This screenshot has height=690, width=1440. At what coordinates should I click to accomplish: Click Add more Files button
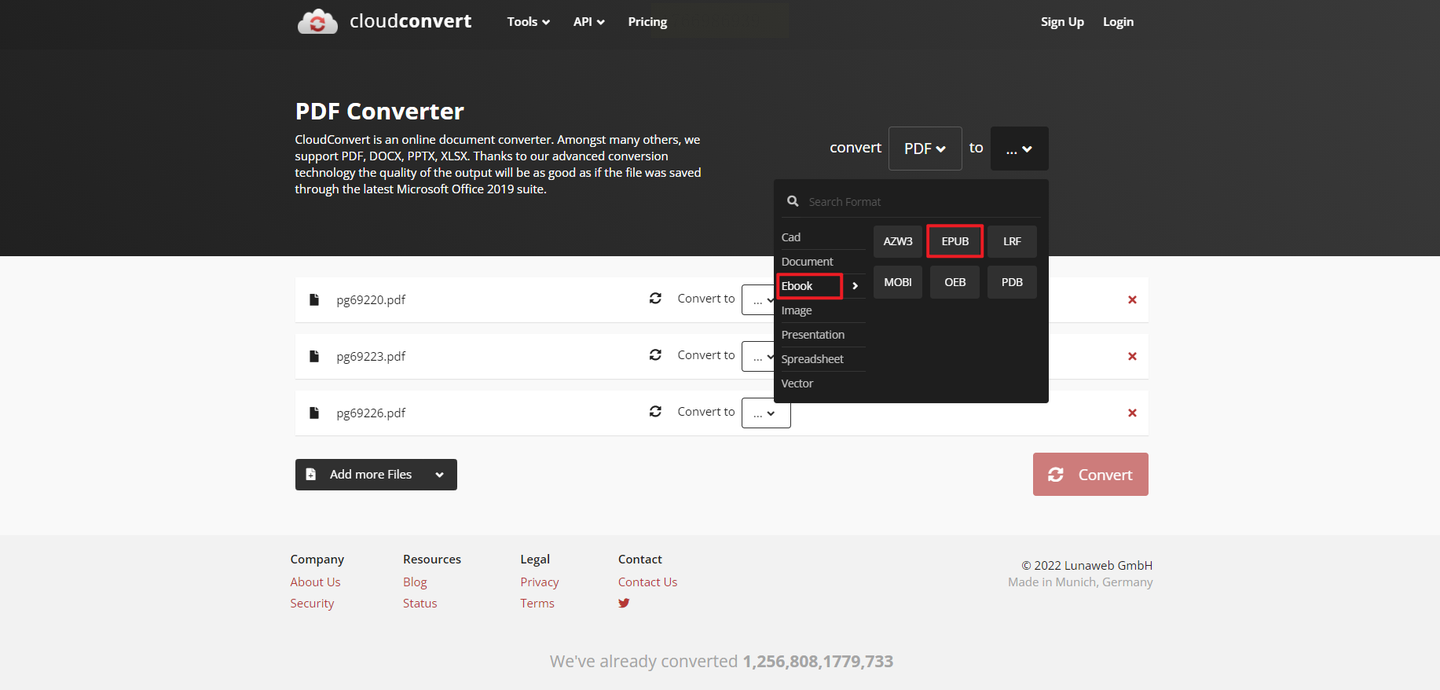[375, 475]
